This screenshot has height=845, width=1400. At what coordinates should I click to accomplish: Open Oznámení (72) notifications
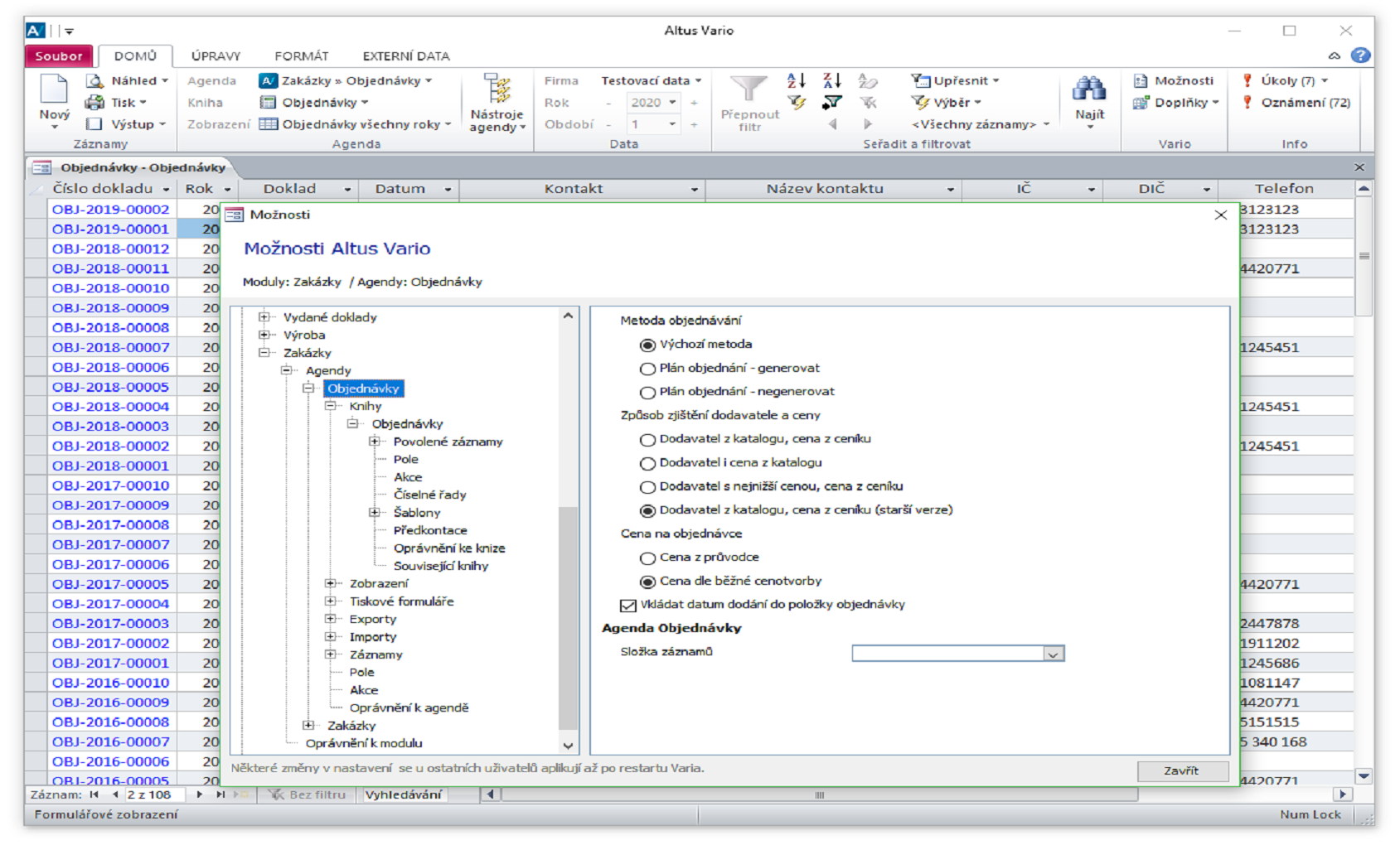pyautogui.click(x=1296, y=102)
